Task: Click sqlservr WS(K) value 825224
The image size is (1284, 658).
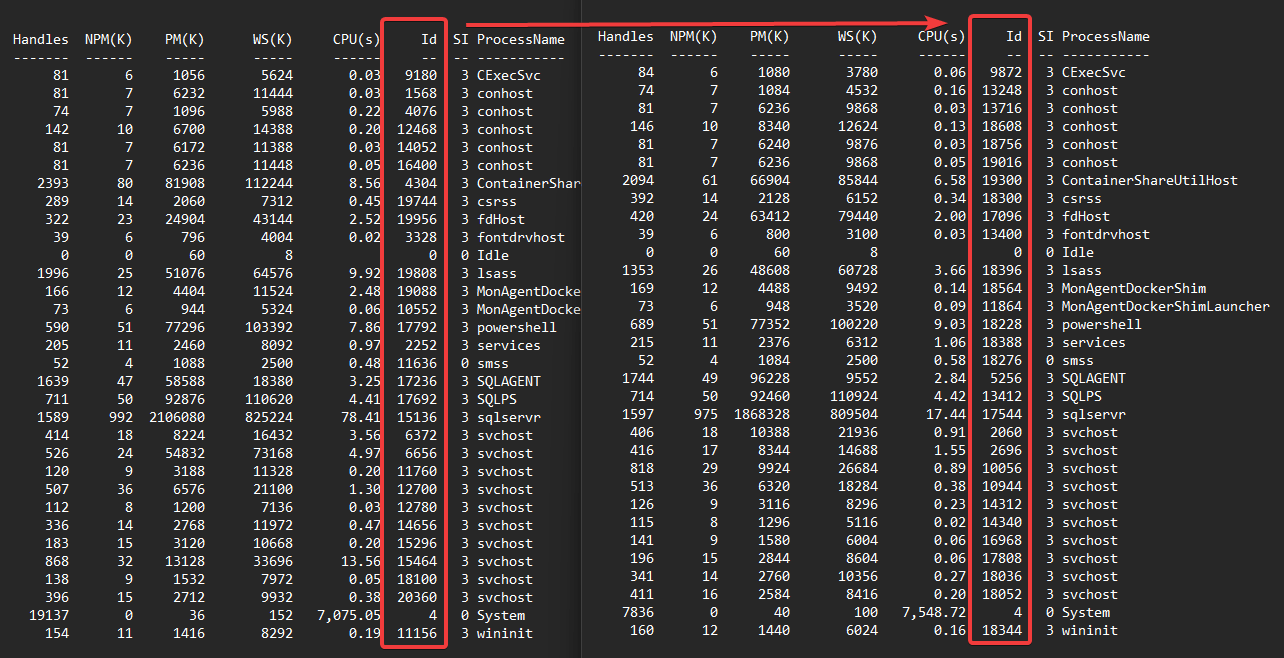Action: 267,417
